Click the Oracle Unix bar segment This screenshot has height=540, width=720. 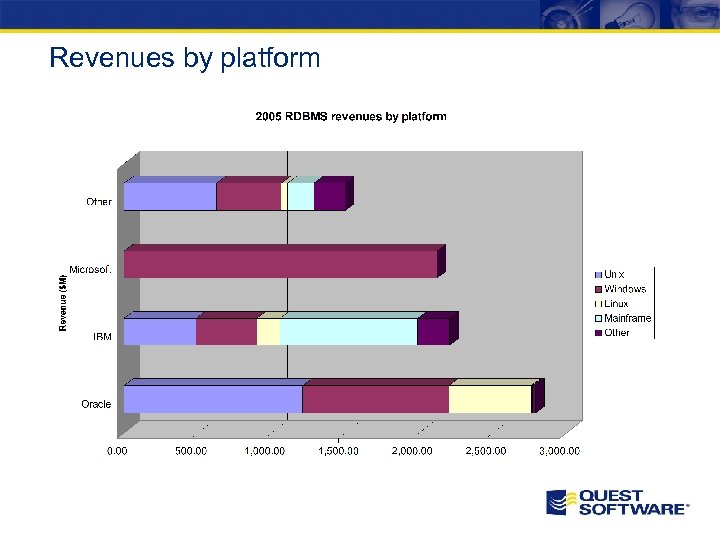point(213,399)
